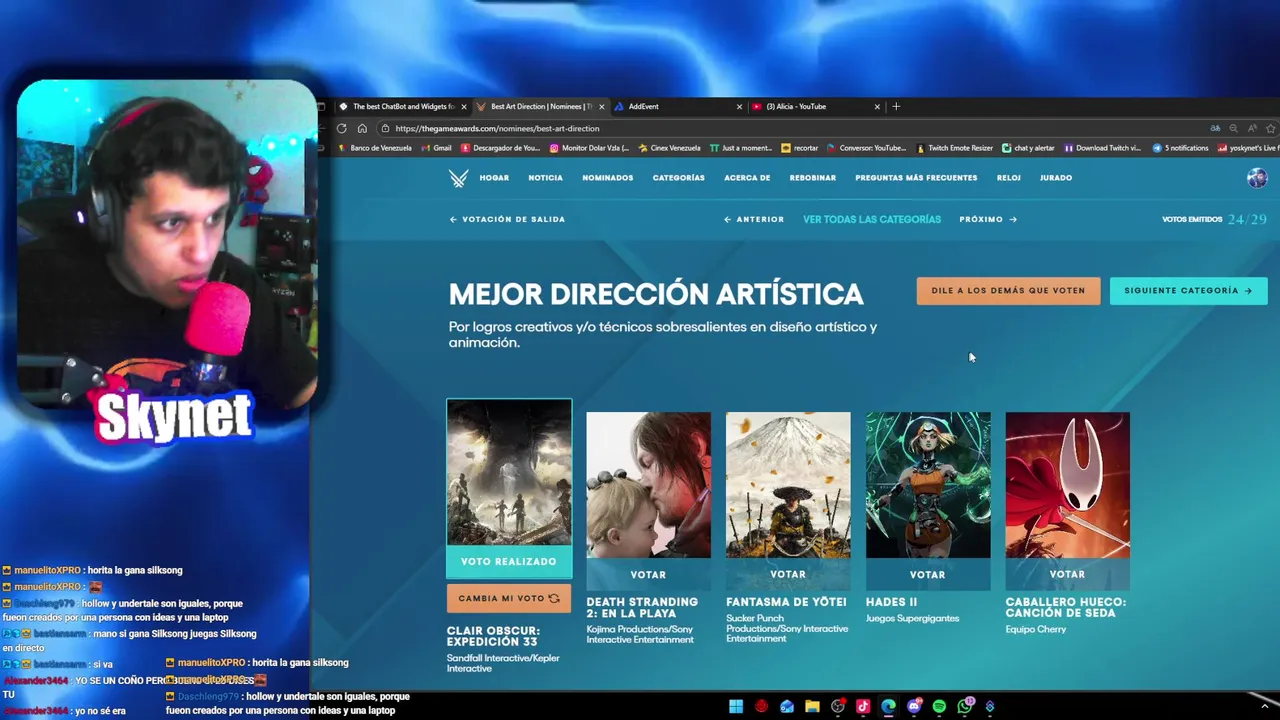Viewport: 1280px width, 720px height.
Task: Click CAMBIA MI VOTO button
Action: coord(509,599)
